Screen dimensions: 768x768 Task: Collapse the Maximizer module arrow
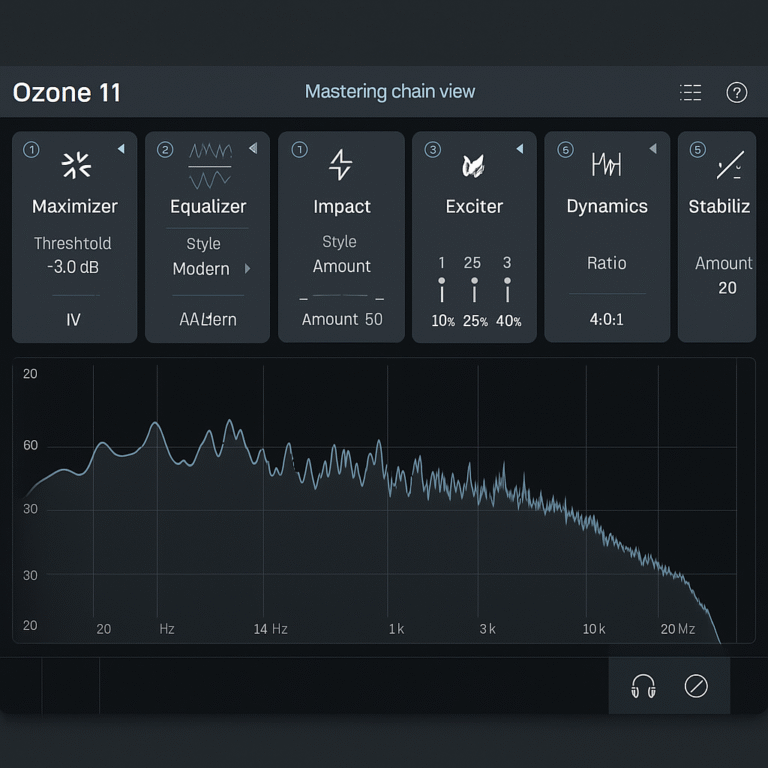point(121,148)
